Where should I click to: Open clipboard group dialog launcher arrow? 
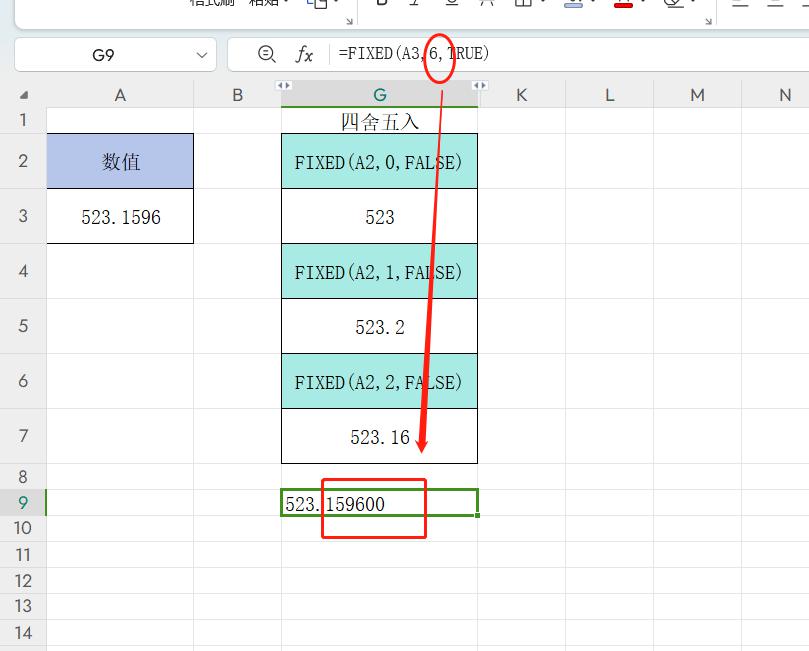click(349, 21)
